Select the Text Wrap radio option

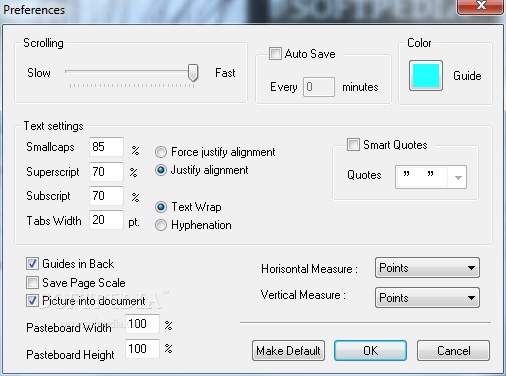161,207
